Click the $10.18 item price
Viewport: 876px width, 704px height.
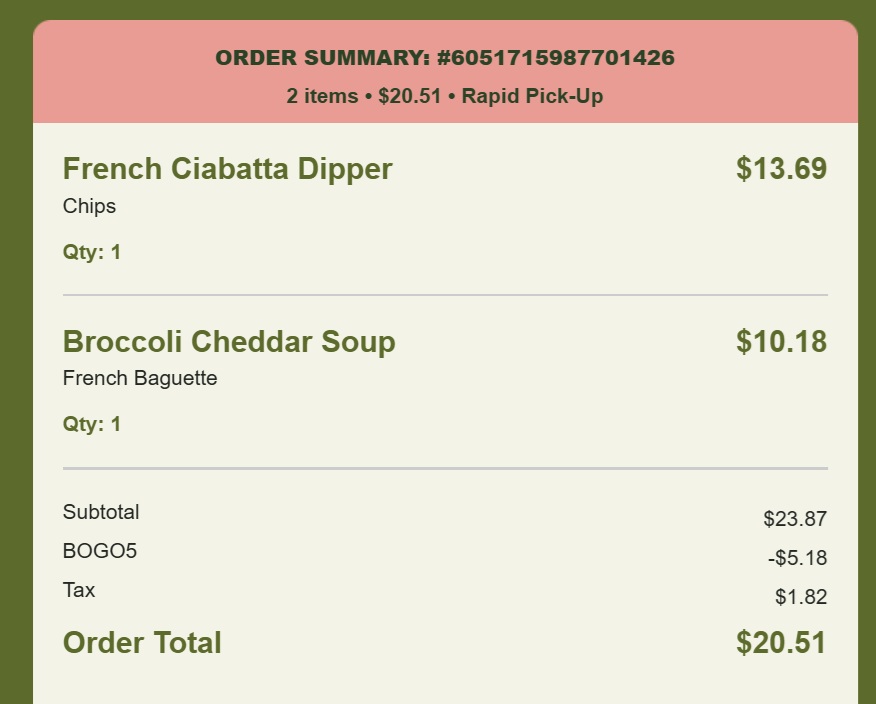(x=781, y=341)
